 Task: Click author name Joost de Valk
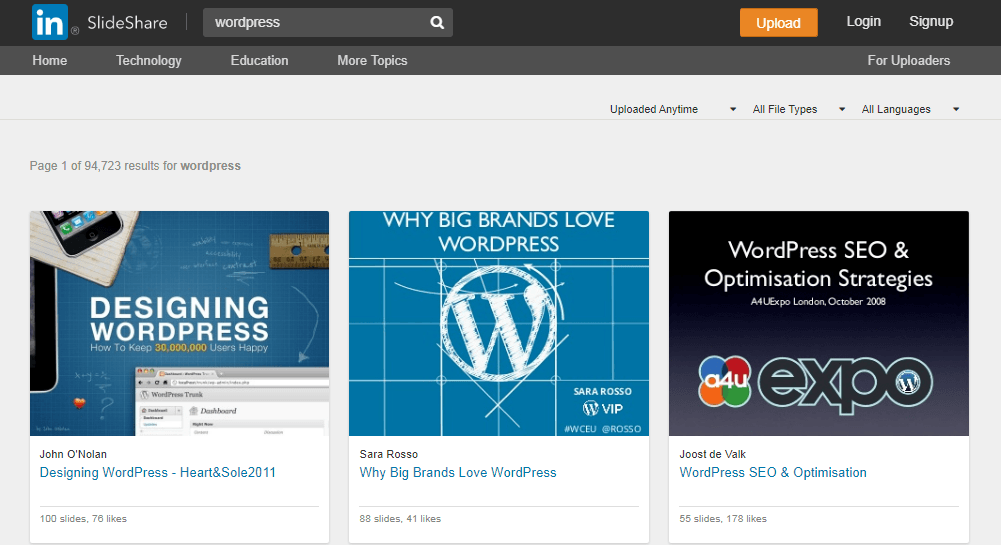click(x=712, y=454)
